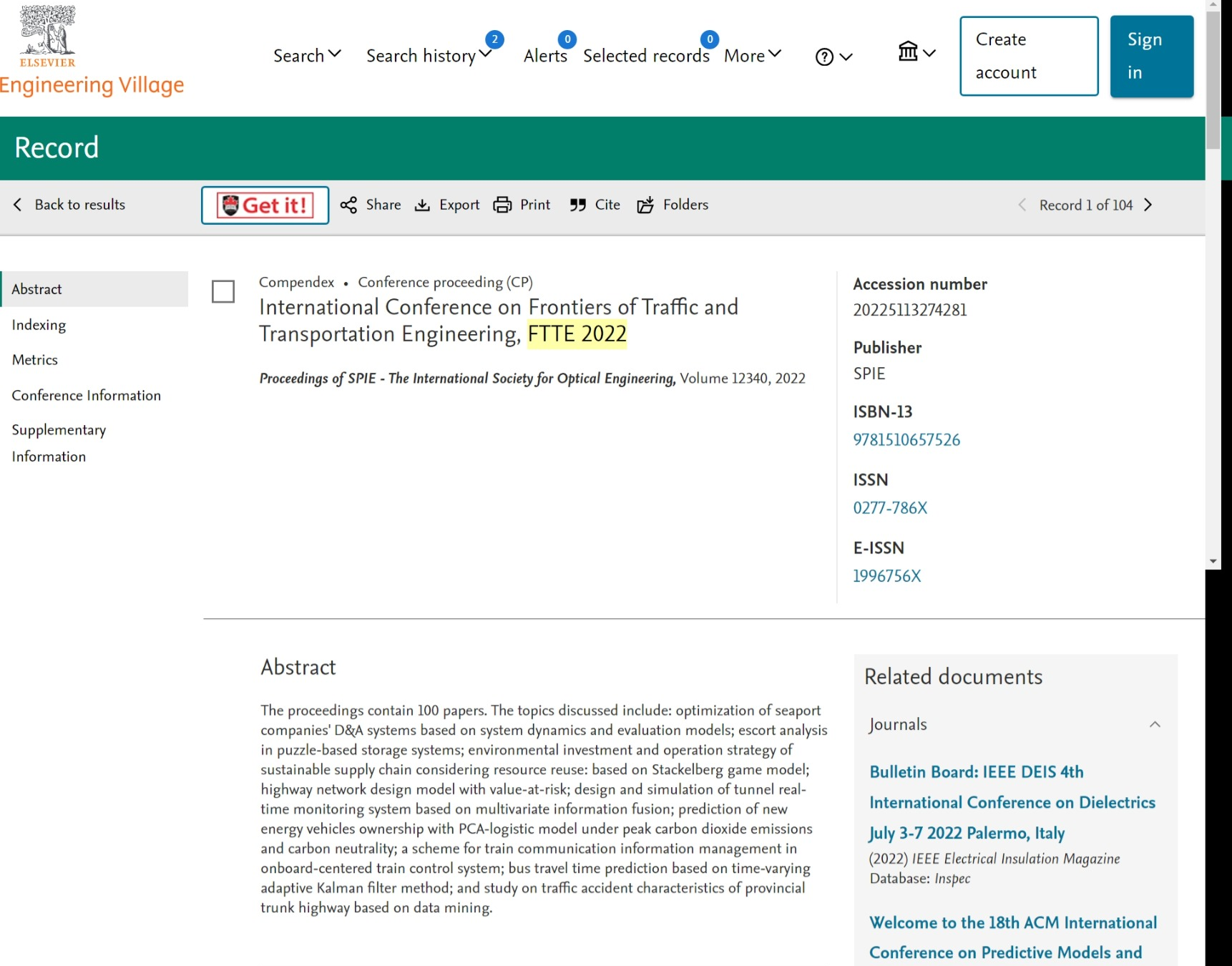The height and width of the screenshot is (966, 1232).
Task: Click the Record 1 of 104 text
Action: point(1086,205)
